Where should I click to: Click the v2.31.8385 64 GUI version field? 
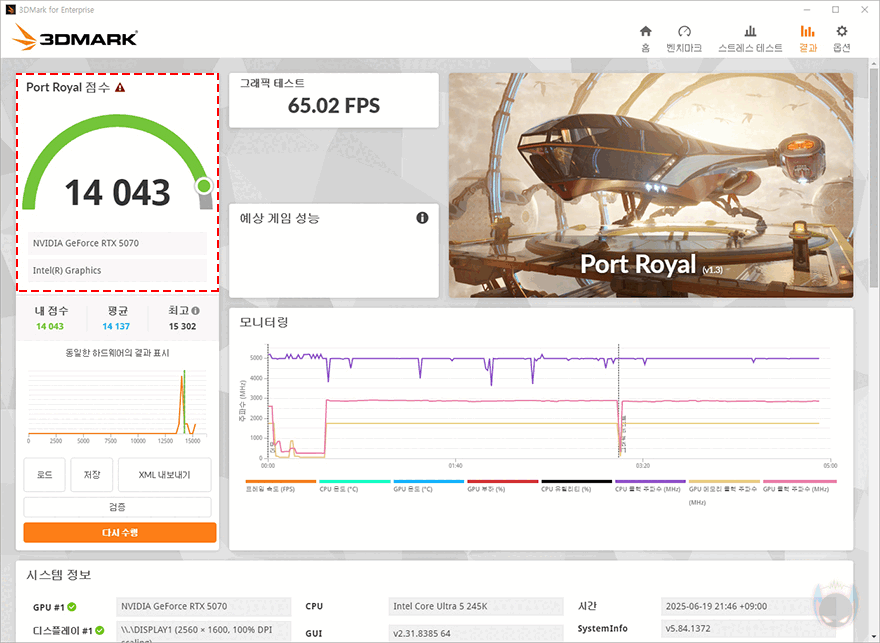pos(476,633)
